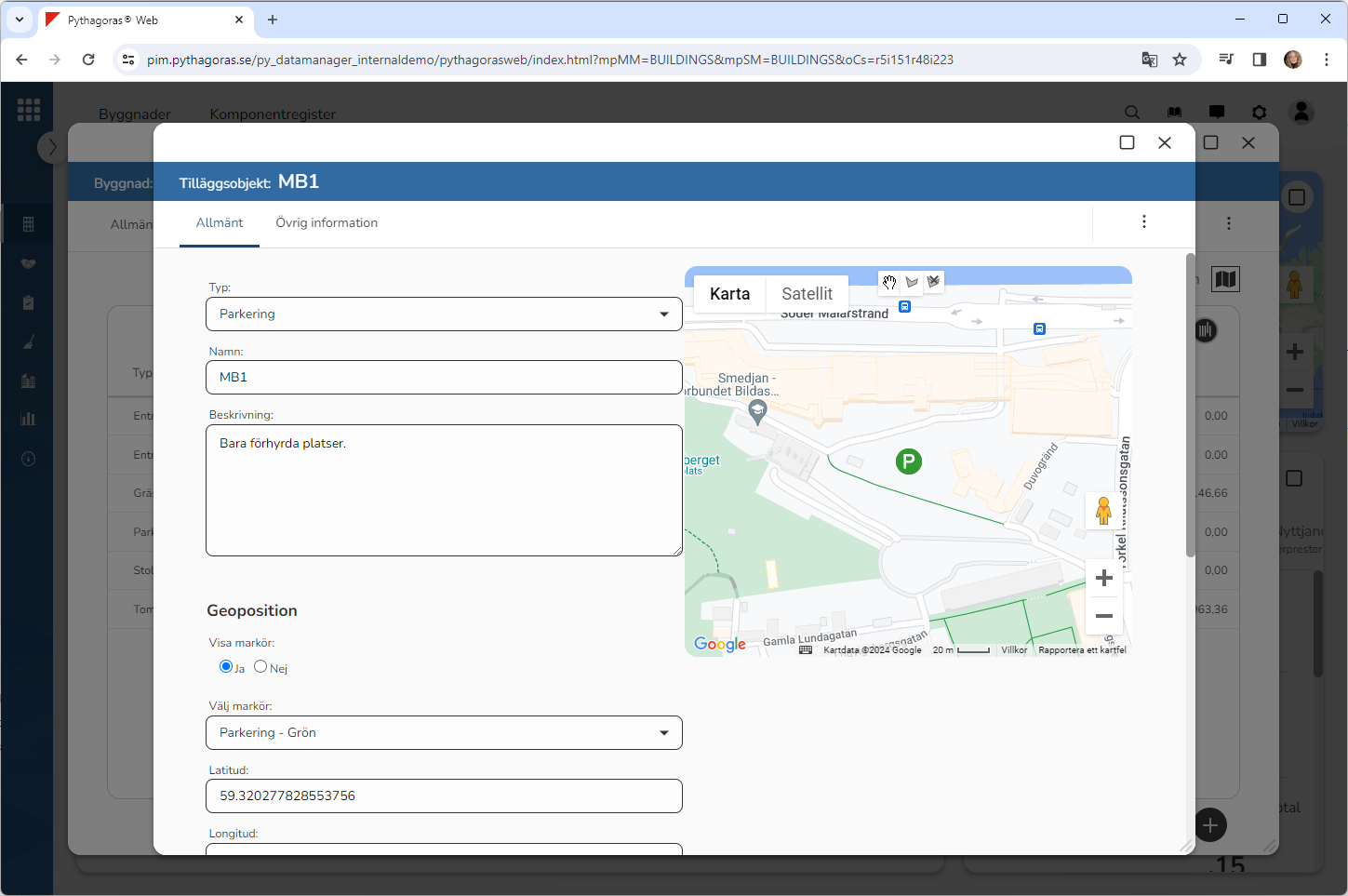Open the Typ dropdown showing Parkering

coord(444,314)
